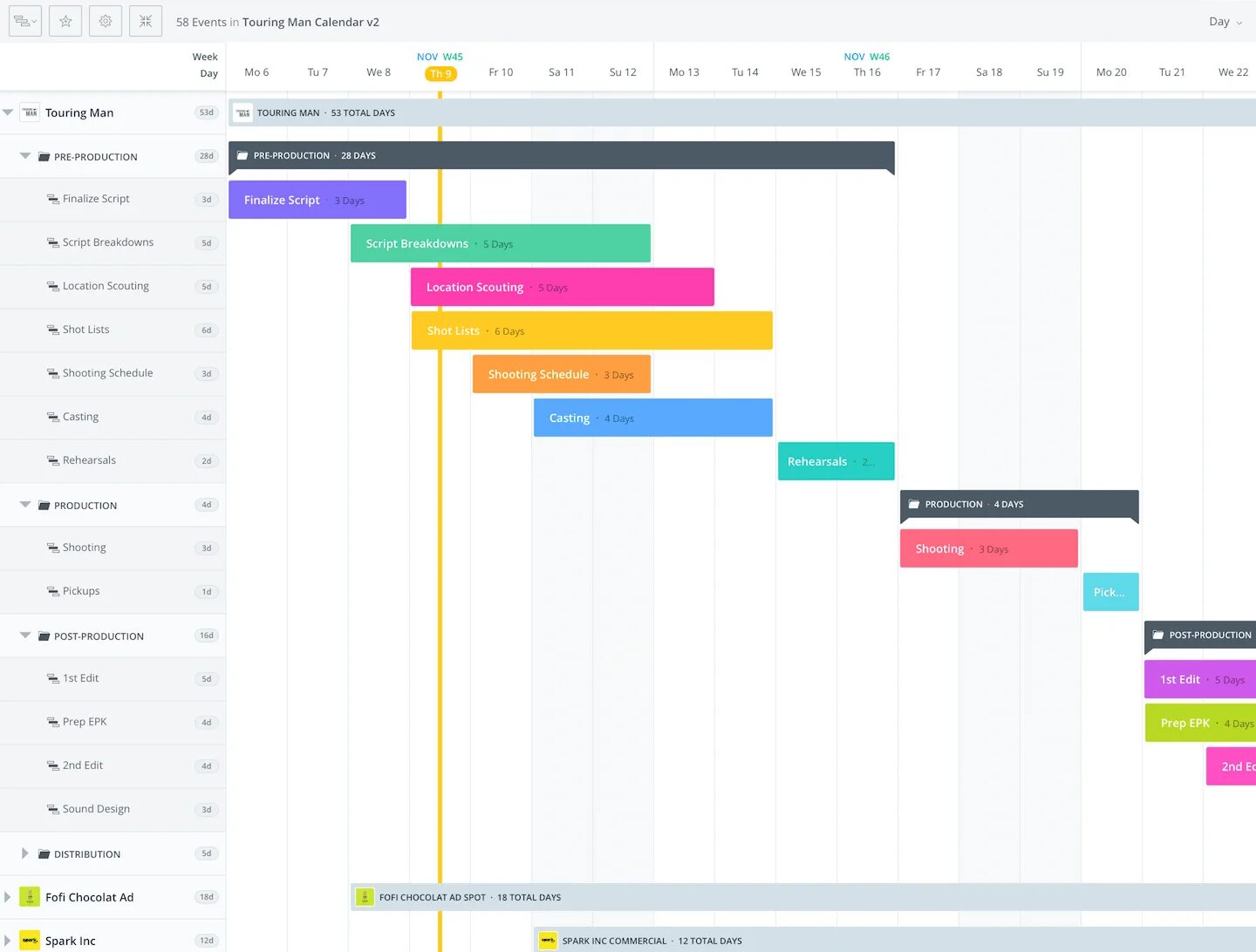1256x952 pixels.
Task: Click the Finalize Script purple bar
Action: pyautogui.click(x=317, y=200)
